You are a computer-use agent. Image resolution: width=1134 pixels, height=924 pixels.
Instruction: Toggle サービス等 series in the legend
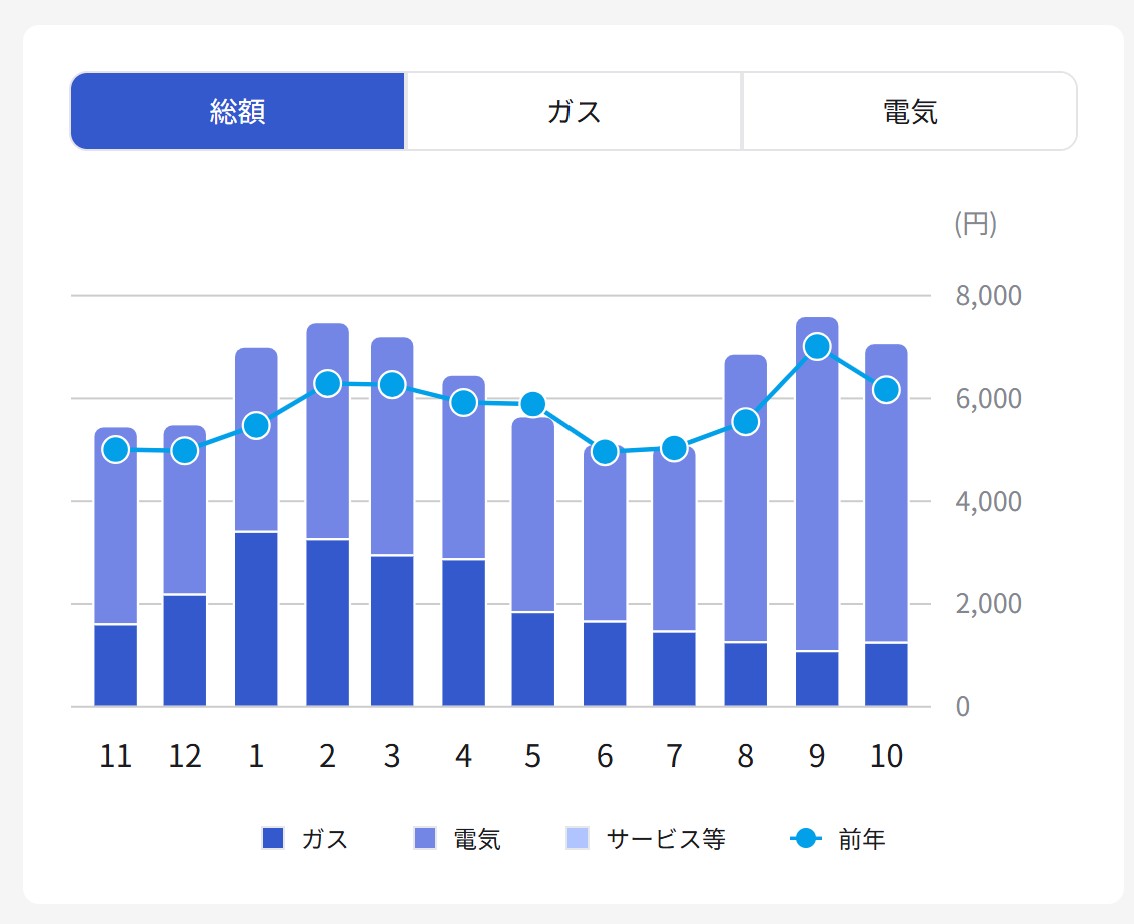coord(646,838)
